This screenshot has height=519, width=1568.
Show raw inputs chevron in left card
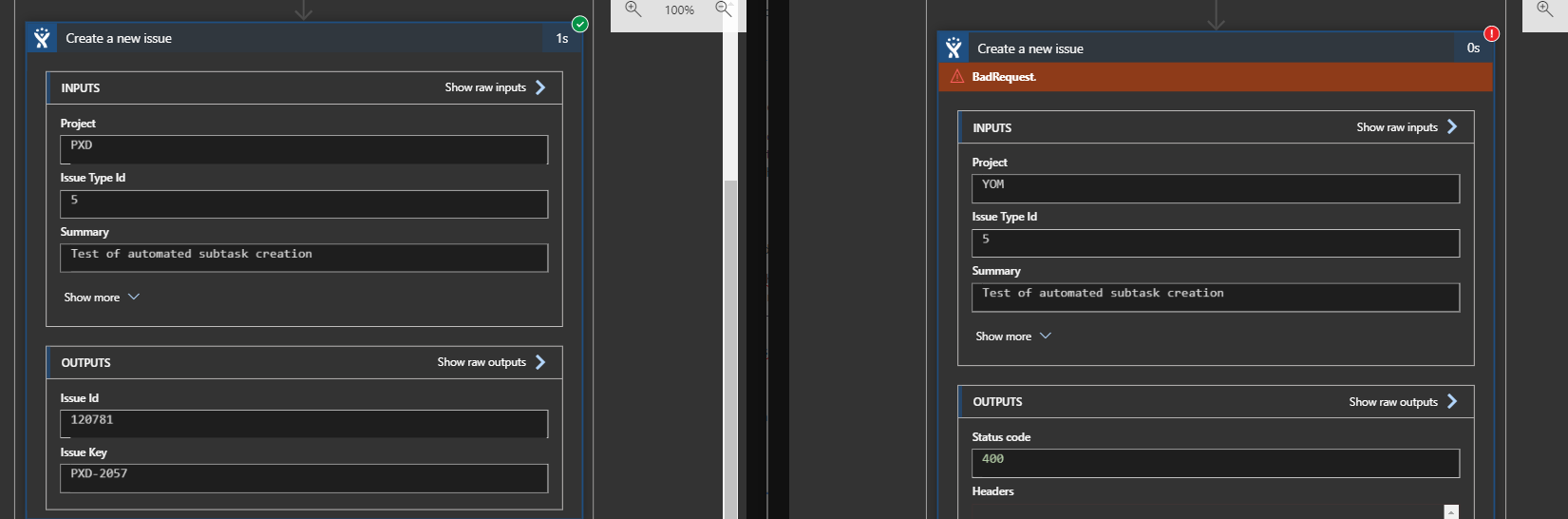pos(540,87)
